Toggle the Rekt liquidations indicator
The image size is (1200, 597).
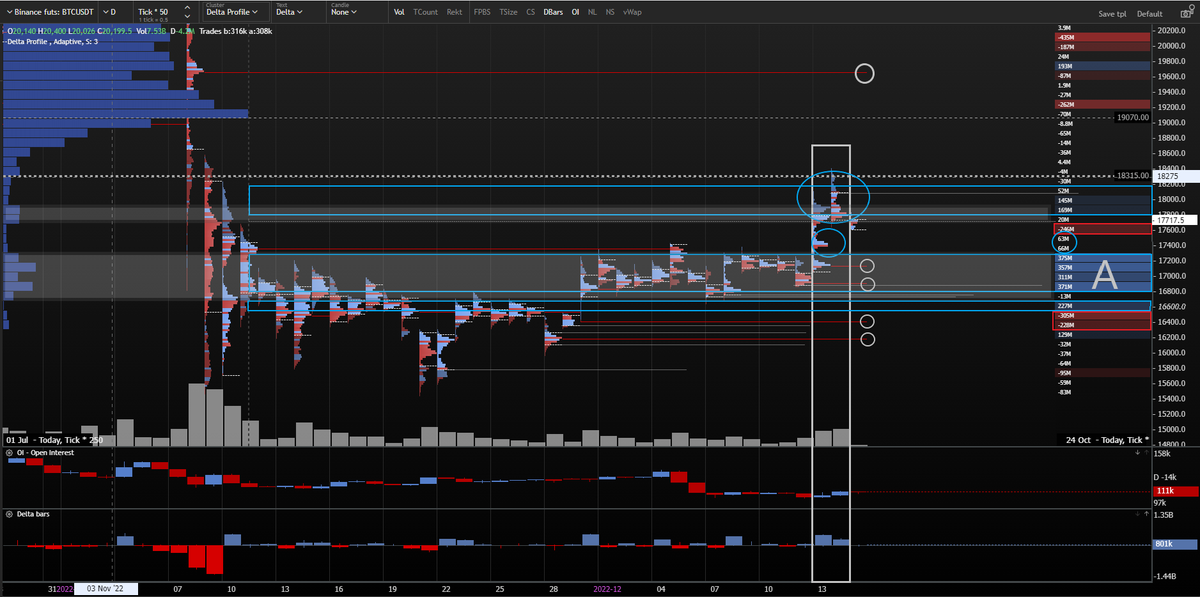pos(454,13)
